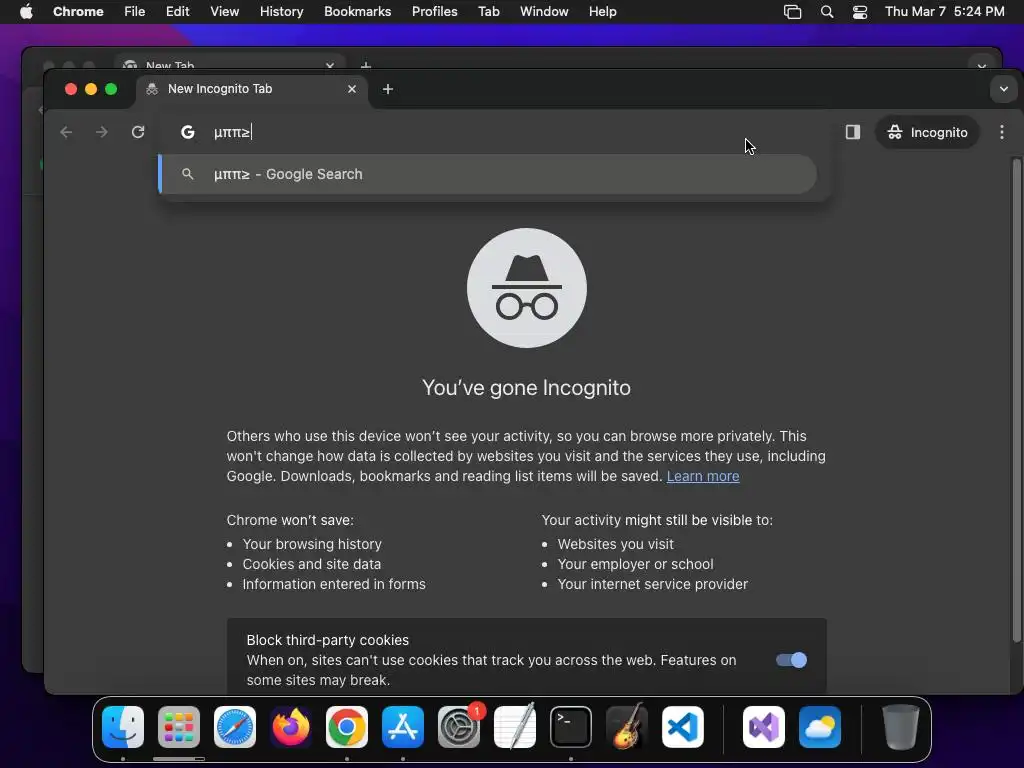Click the page vertical scrollbar
Screen dimensions: 1024x768
[1016, 400]
